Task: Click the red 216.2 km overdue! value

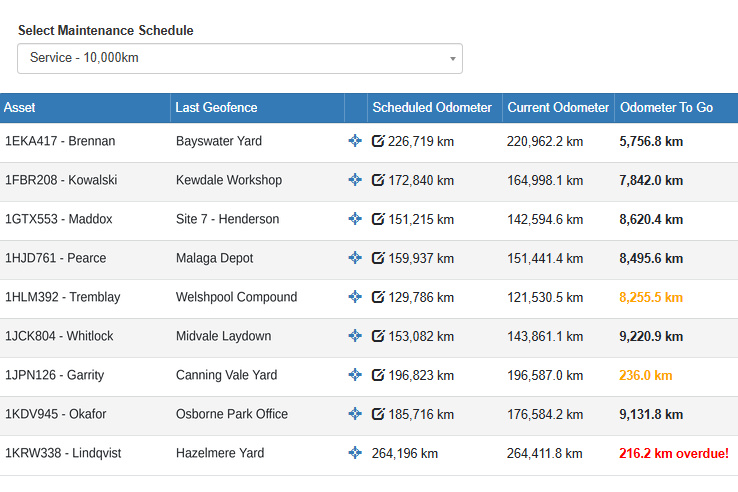Action: 674,454
